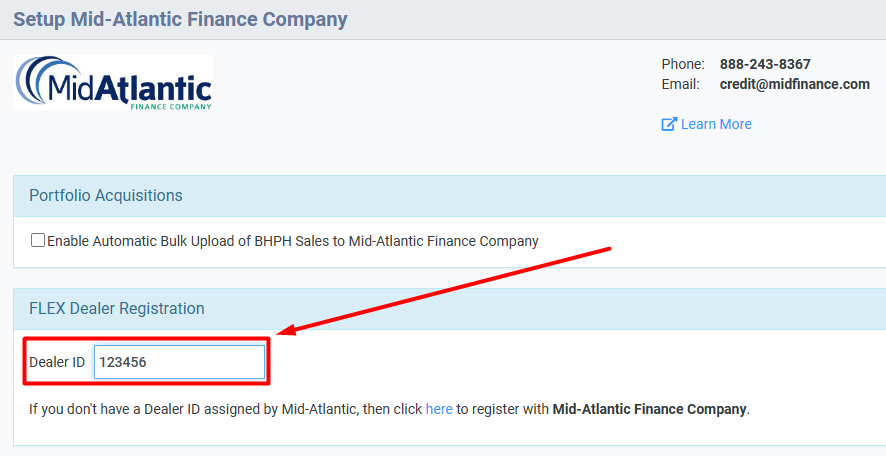Click the red arrow annotation pointing to Dealer ID
The width and height of the screenshot is (886, 456).
click(446, 290)
